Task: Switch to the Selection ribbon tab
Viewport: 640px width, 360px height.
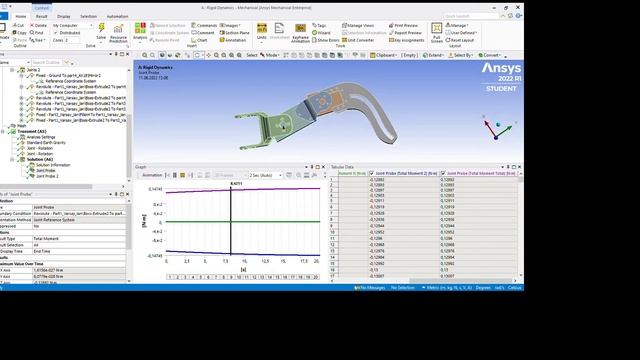Action: click(x=88, y=16)
